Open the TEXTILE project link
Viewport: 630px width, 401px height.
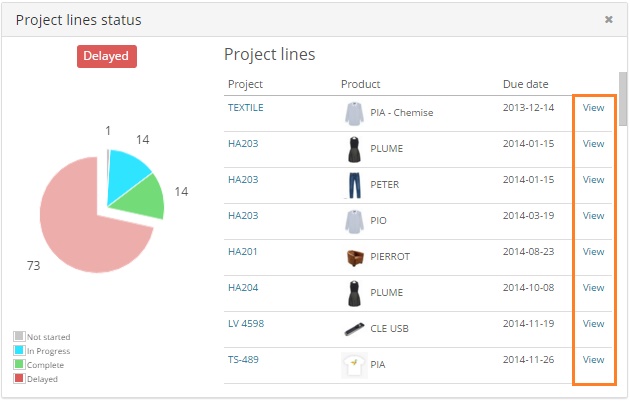pos(245,107)
